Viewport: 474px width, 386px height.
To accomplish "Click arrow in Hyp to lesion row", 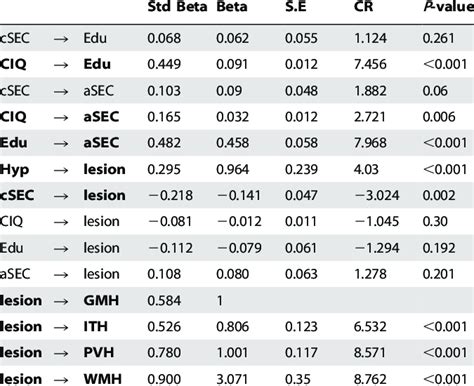I will point(61,170).
